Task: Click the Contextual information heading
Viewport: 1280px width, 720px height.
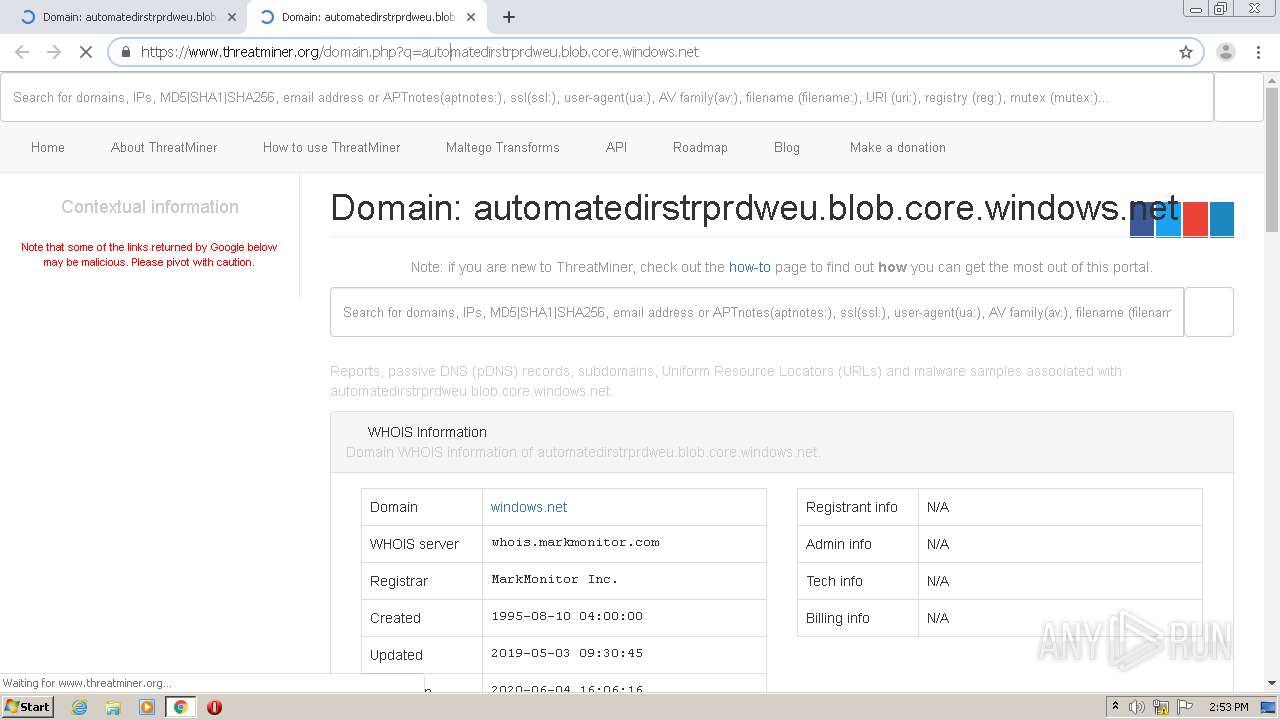Action: click(150, 207)
